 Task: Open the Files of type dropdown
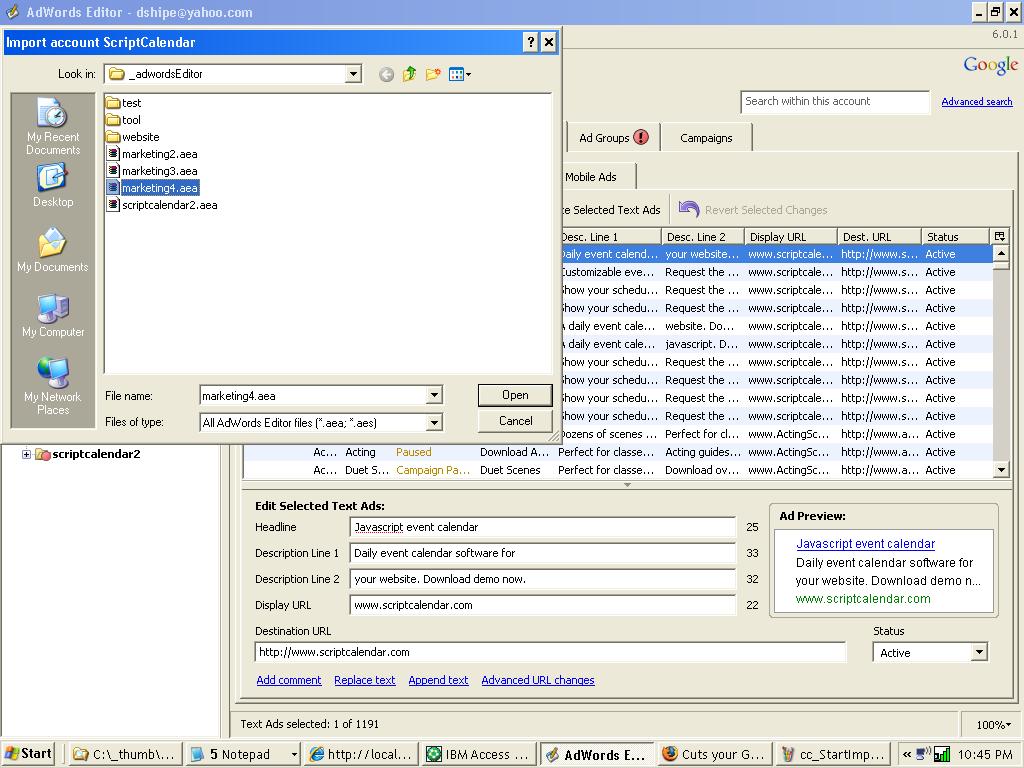[434, 423]
